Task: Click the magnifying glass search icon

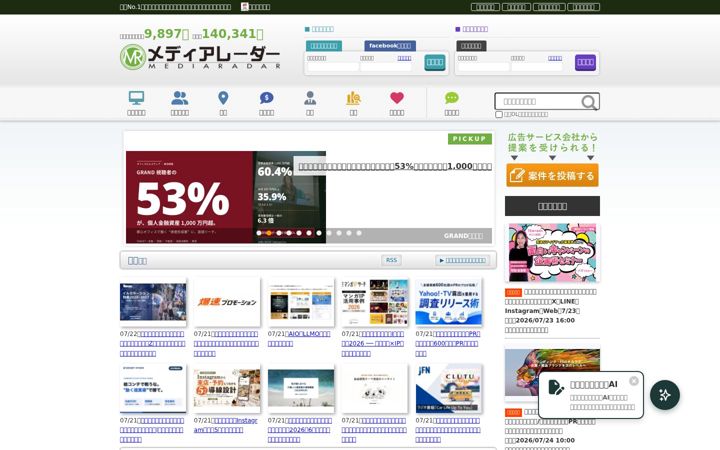Action: pos(589,102)
